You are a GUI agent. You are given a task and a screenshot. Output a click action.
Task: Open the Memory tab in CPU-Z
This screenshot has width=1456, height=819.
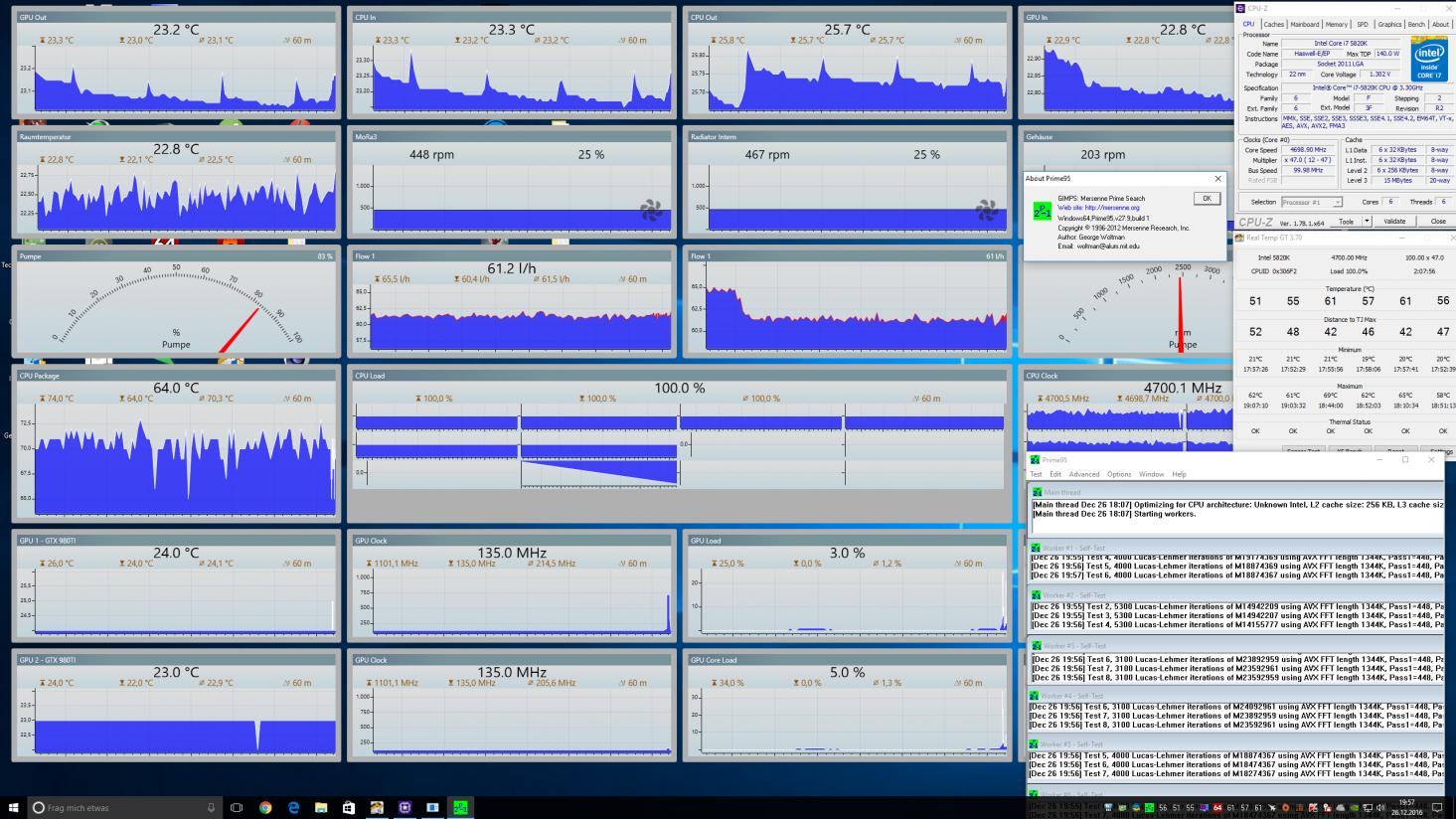[x=1337, y=24]
